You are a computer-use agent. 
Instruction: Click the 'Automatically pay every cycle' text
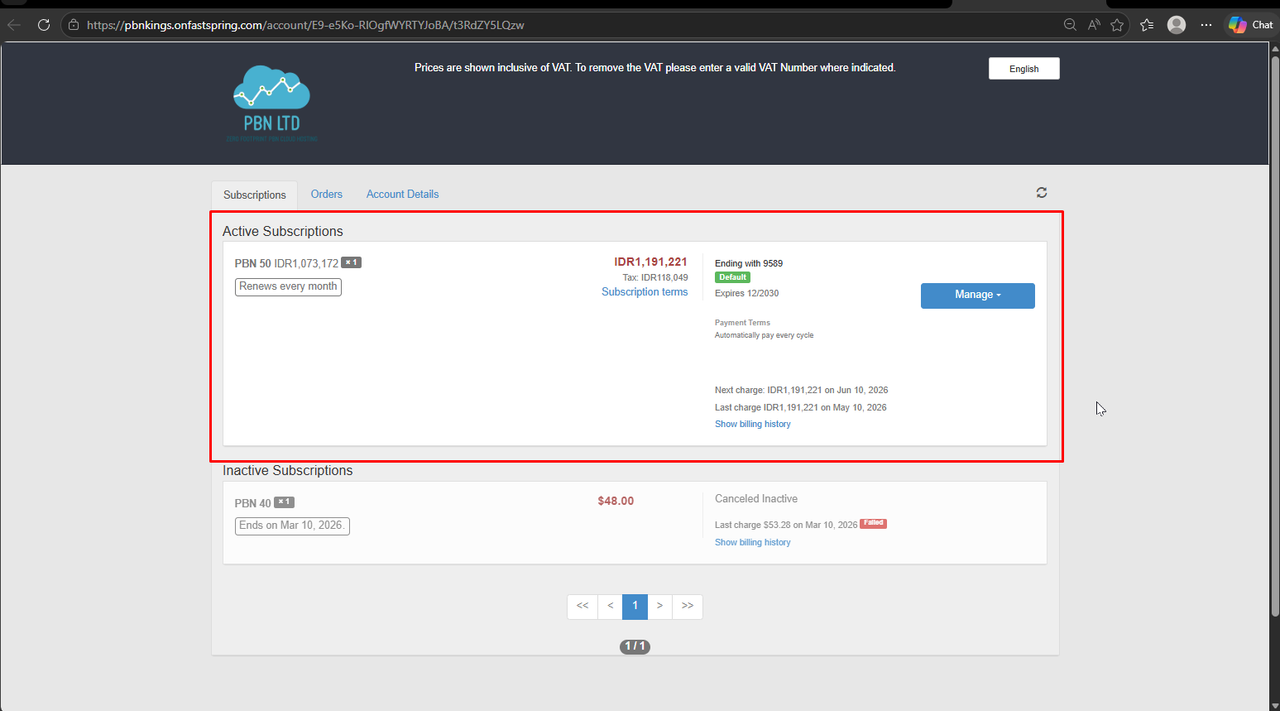(764, 336)
